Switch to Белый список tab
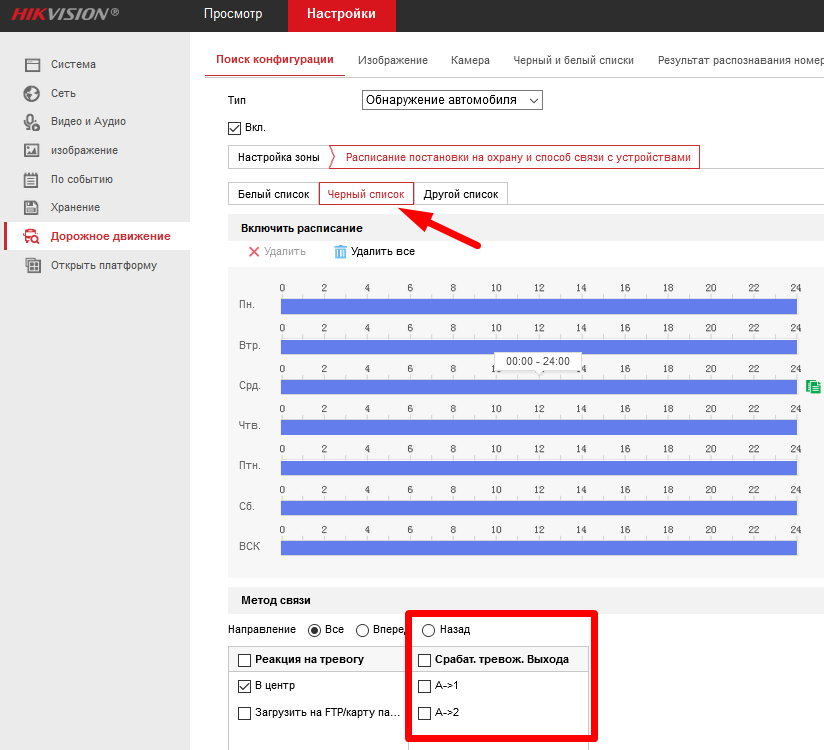824x750 pixels. pyautogui.click(x=273, y=194)
